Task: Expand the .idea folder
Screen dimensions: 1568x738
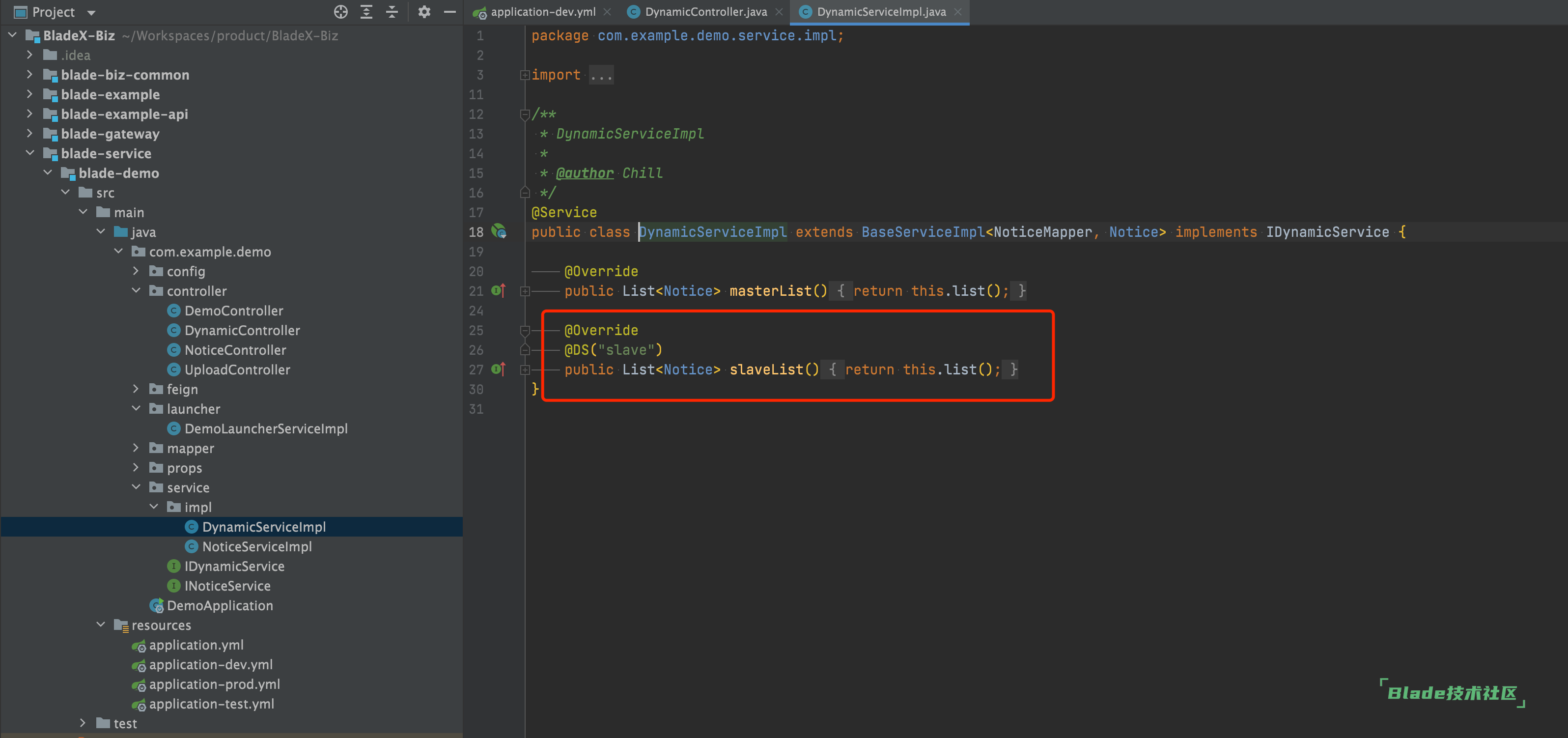Action: [30, 55]
